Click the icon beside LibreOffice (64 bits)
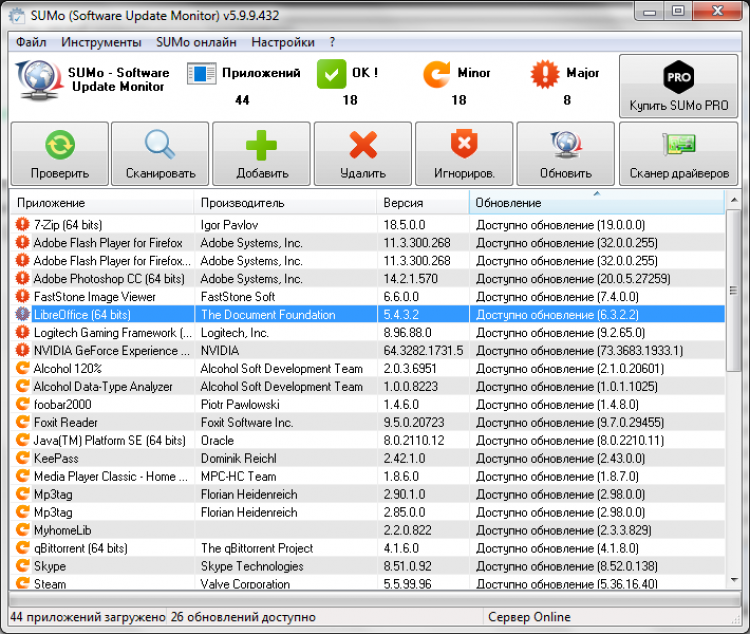Image resolution: width=750 pixels, height=634 pixels. point(22,314)
